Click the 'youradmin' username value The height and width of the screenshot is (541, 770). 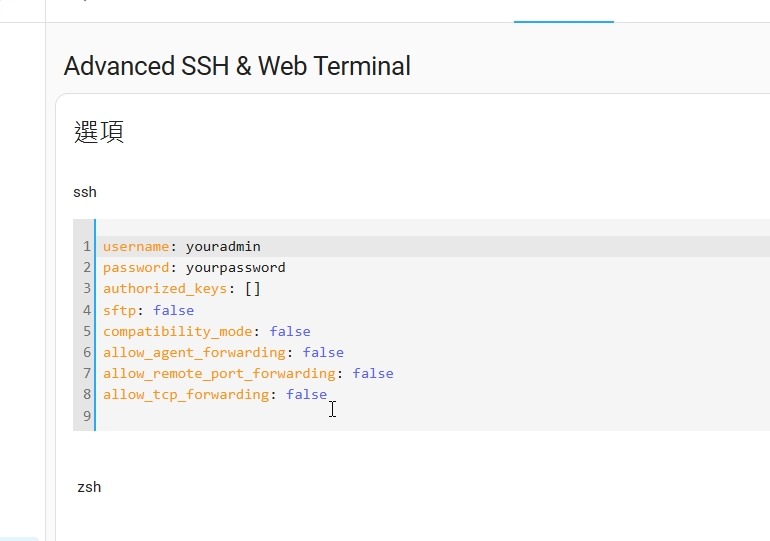[223, 246]
